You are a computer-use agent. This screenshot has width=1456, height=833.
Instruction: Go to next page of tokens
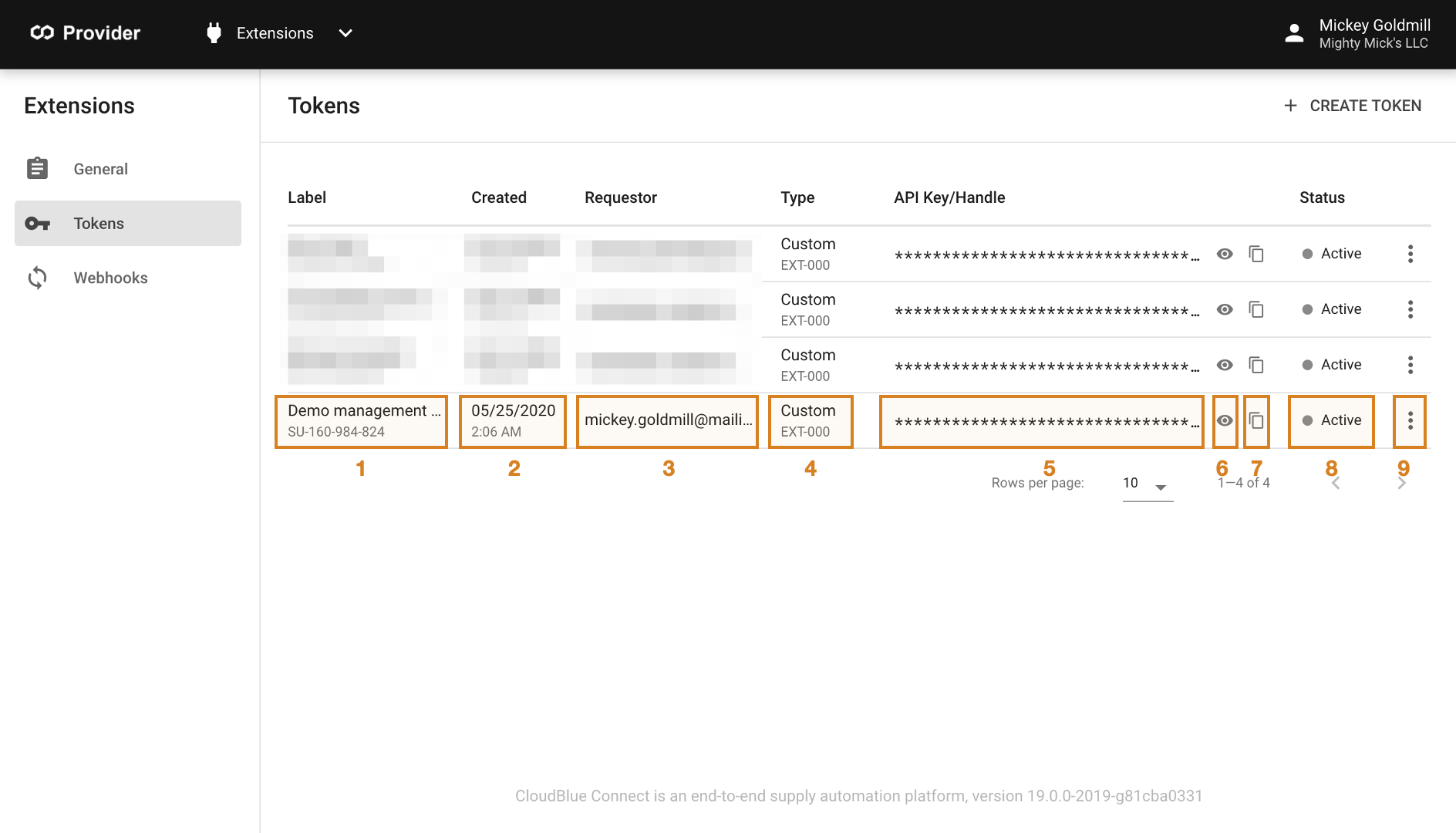click(x=1401, y=484)
